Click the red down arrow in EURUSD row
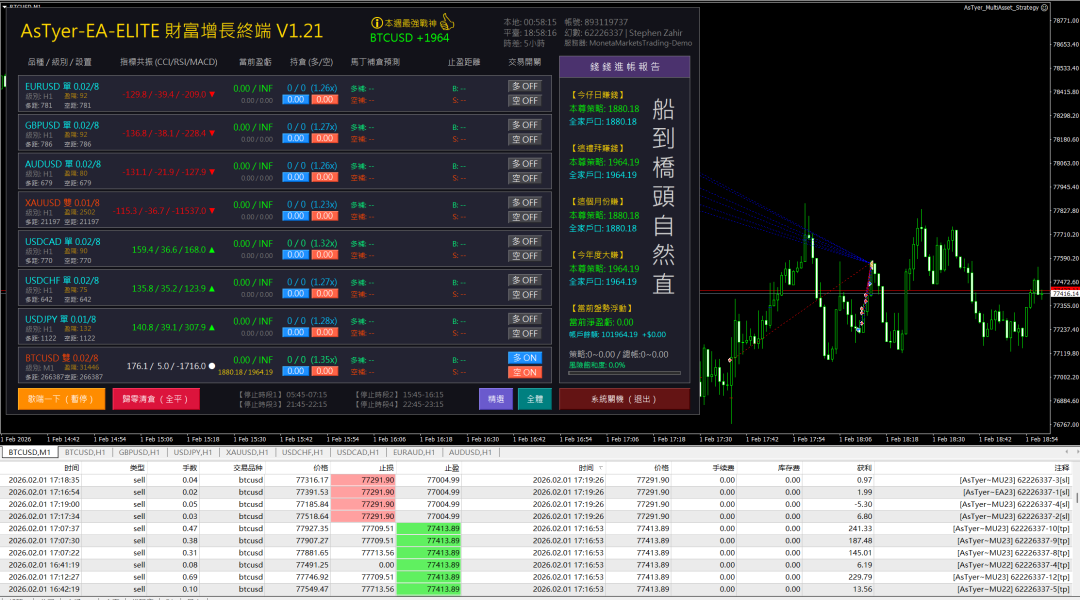The width and height of the screenshot is (1080, 600). (212, 94)
